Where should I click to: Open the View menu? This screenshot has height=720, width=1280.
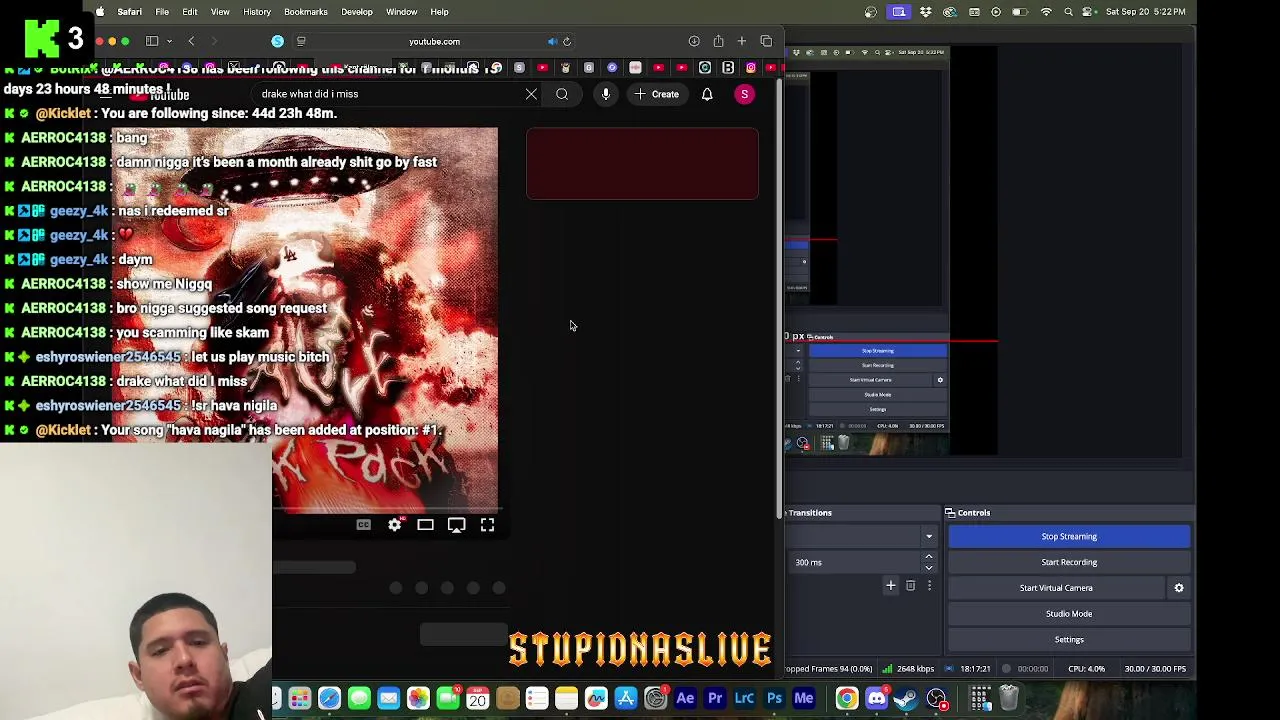point(220,12)
